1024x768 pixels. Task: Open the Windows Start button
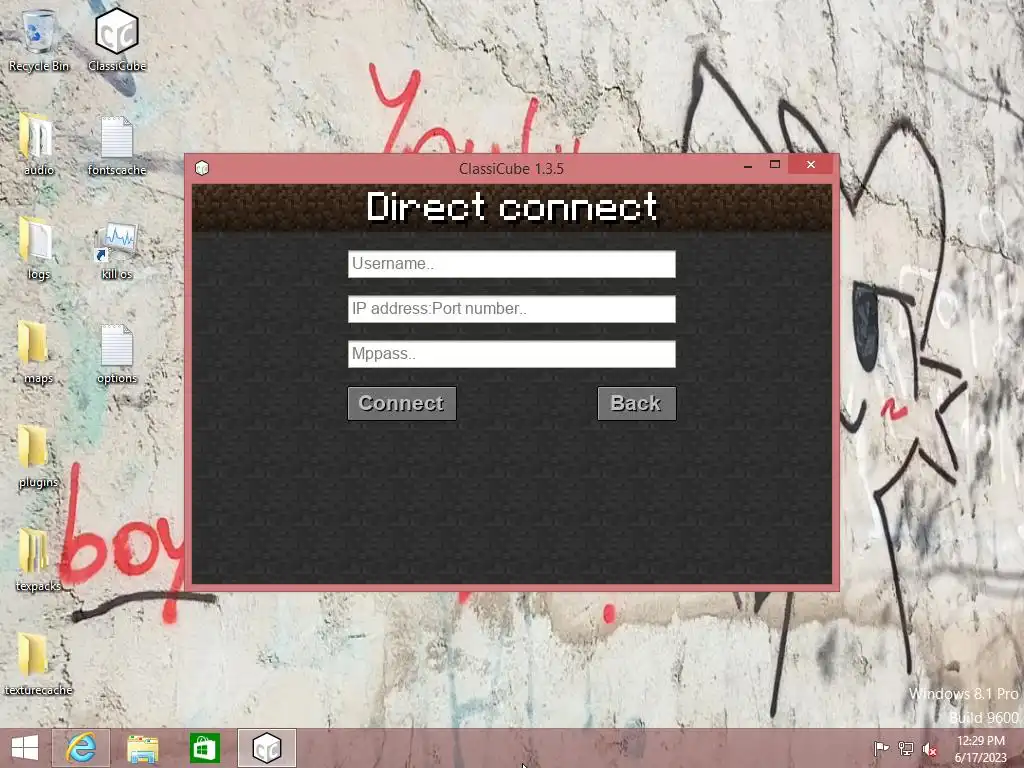25,748
